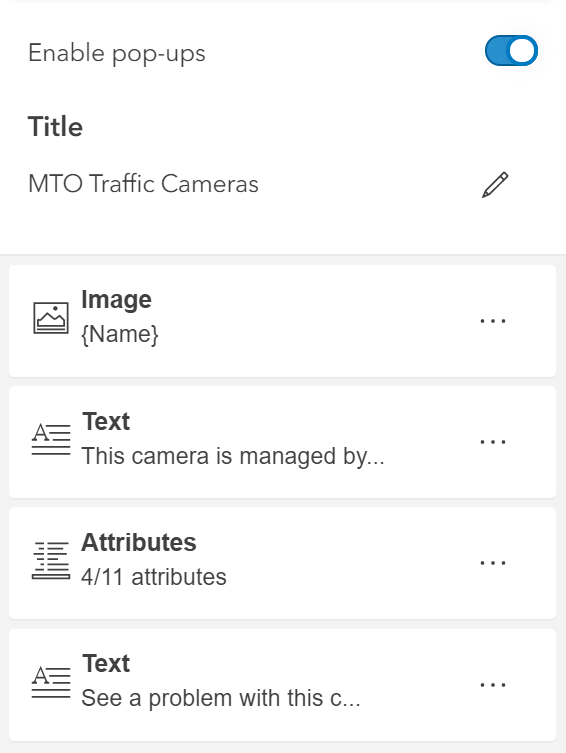
Task: Toggle the Enable pop-ups switch
Action: (x=511, y=50)
